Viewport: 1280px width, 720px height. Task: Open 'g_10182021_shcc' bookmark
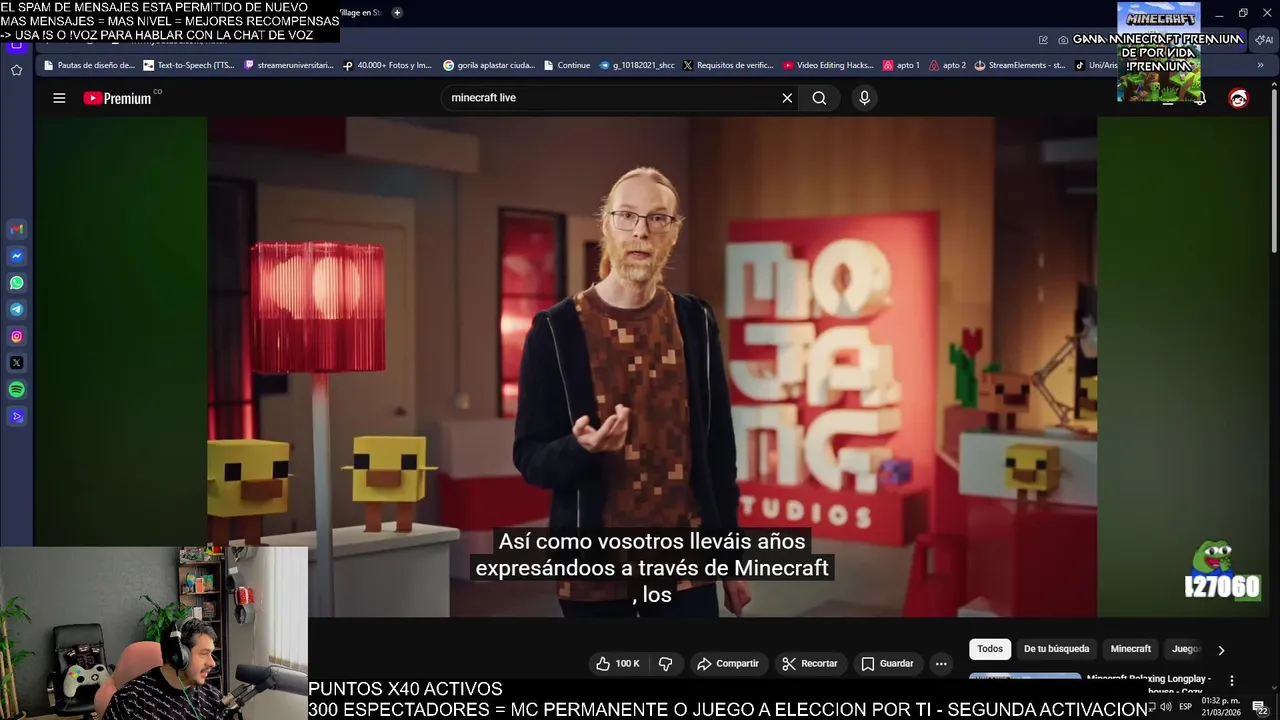pyautogui.click(x=637, y=65)
